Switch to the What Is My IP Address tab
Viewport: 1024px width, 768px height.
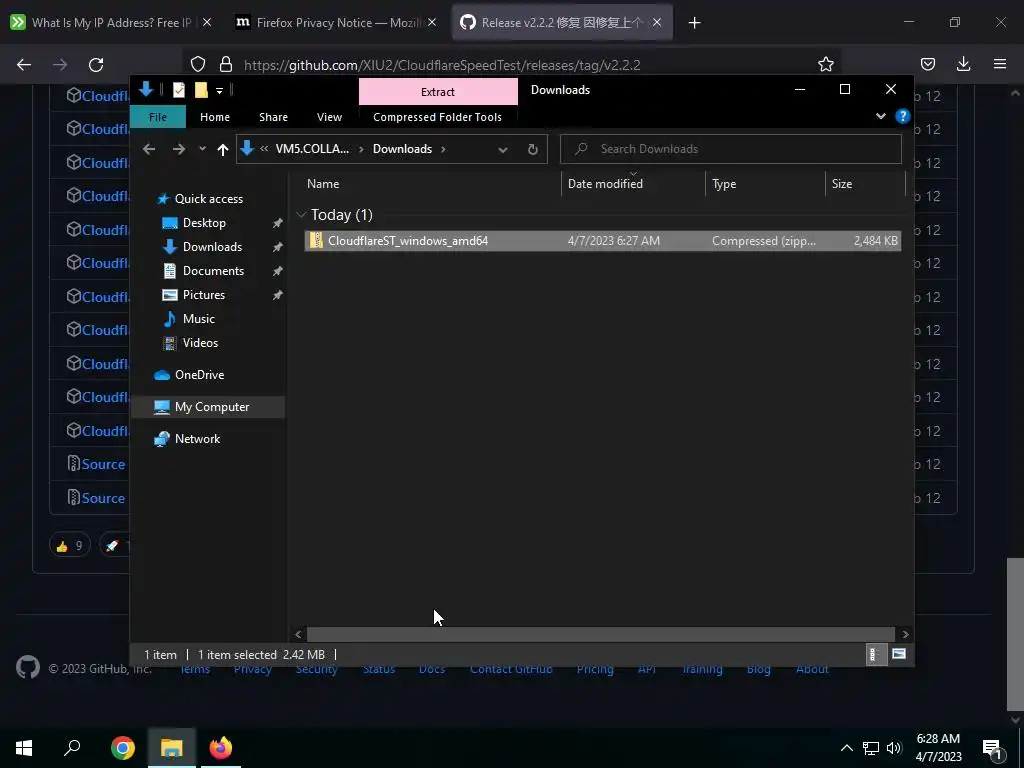[x=111, y=22]
